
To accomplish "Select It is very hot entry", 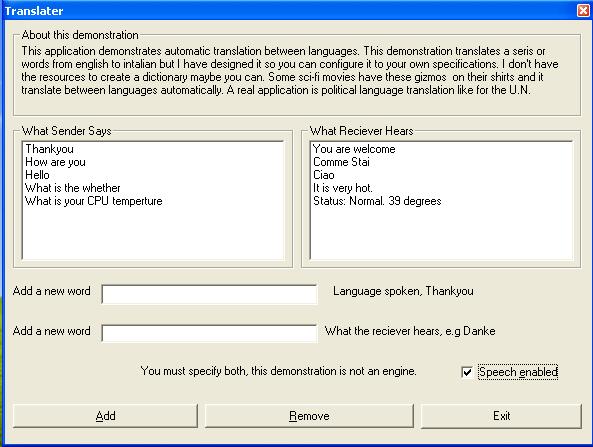I will point(343,188).
